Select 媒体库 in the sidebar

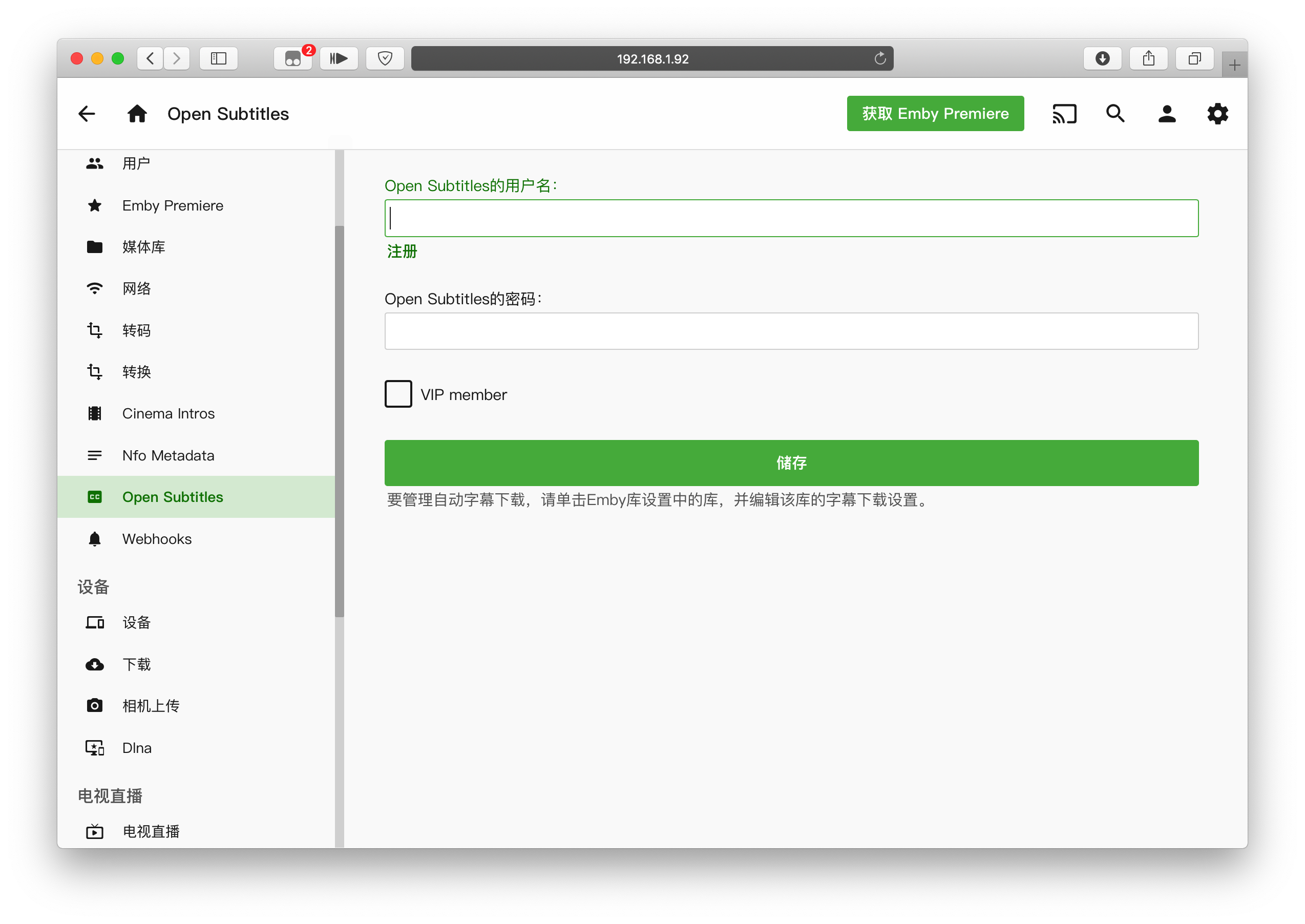196,247
